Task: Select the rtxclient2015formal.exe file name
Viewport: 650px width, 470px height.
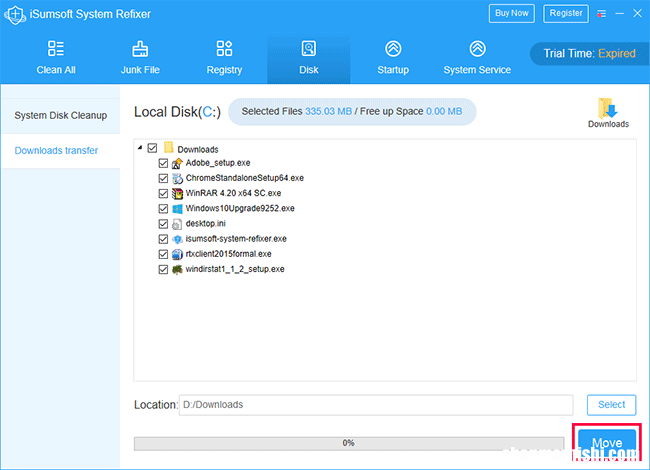Action: (x=228, y=254)
